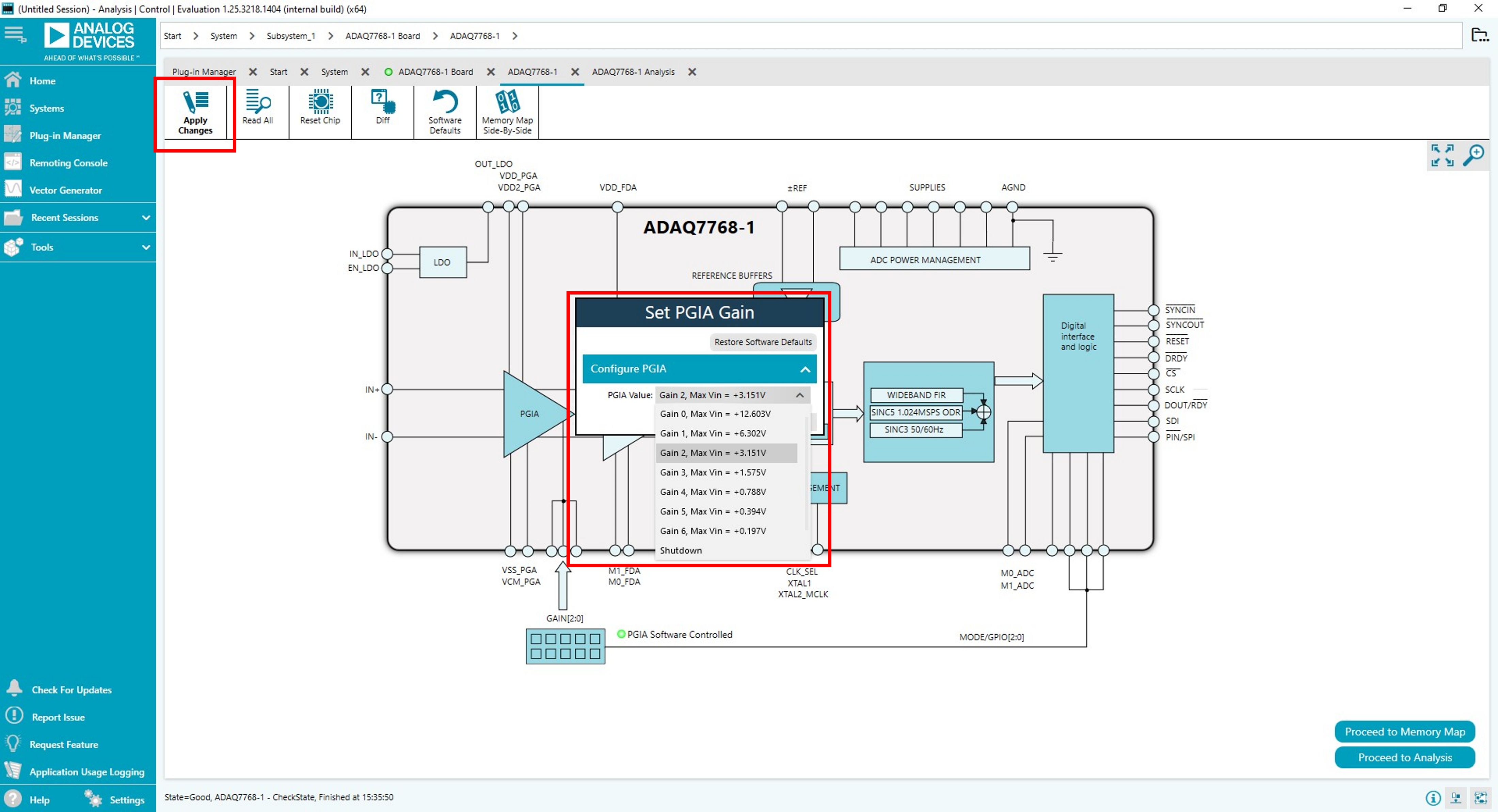Click the Report Issue icon in the sidebar
The image size is (1498, 812).
14,716
